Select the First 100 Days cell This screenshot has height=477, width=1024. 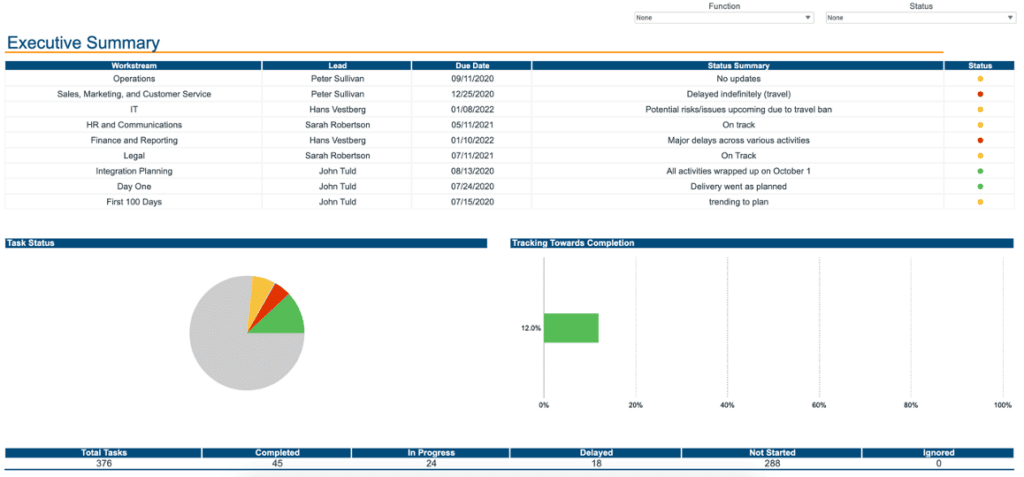134,202
